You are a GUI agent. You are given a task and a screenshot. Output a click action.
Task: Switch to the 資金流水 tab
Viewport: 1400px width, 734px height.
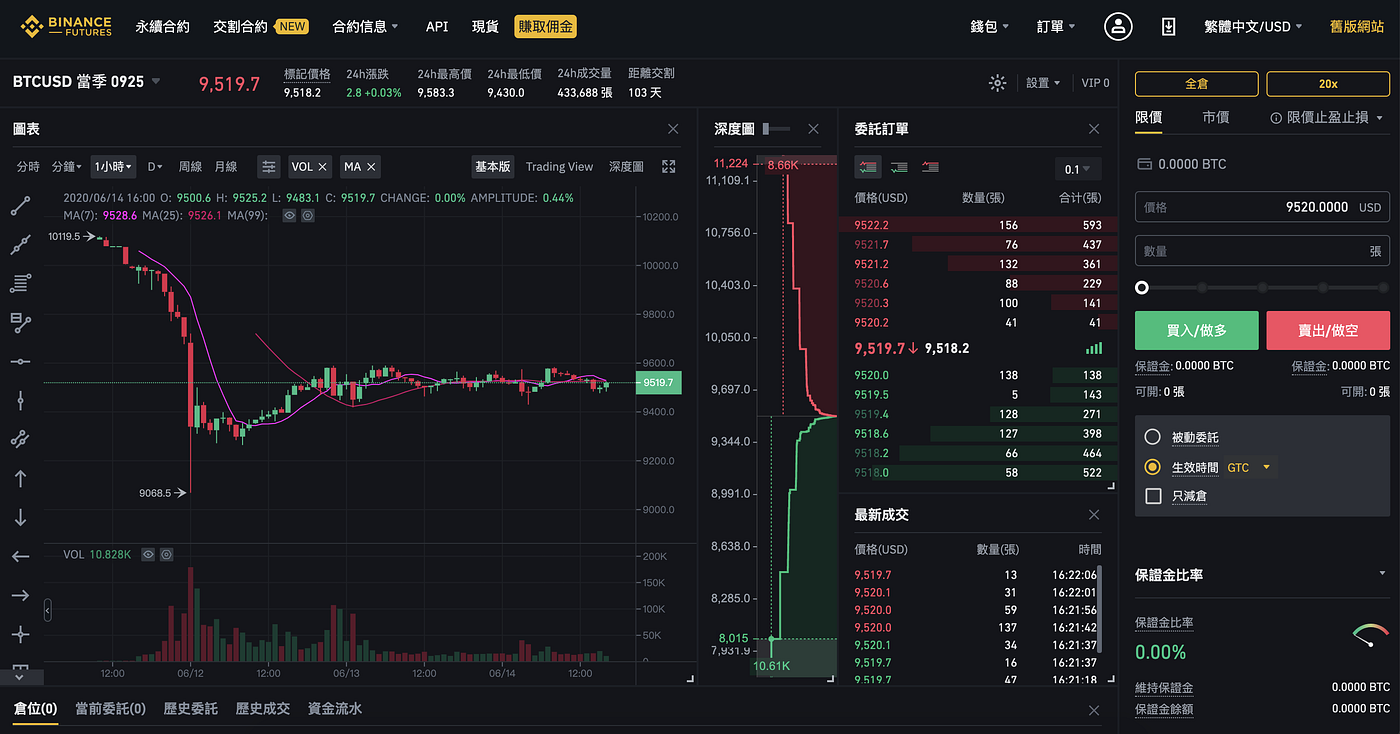tap(335, 709)
